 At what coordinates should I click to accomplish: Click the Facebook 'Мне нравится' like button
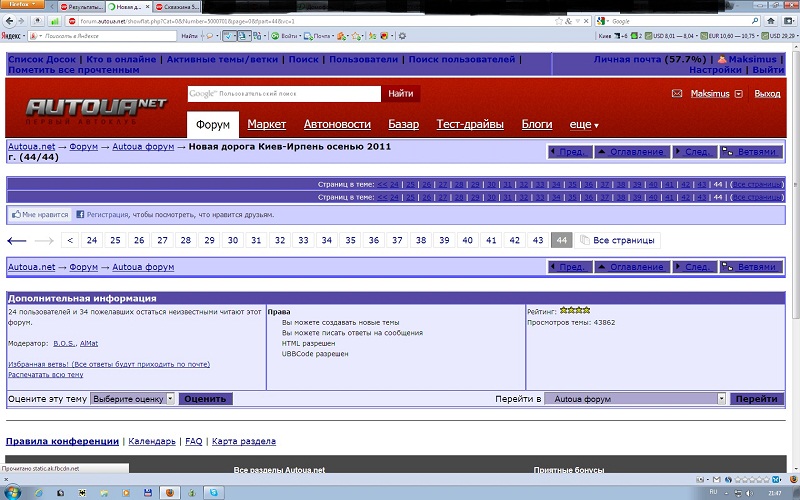(38, 214)
